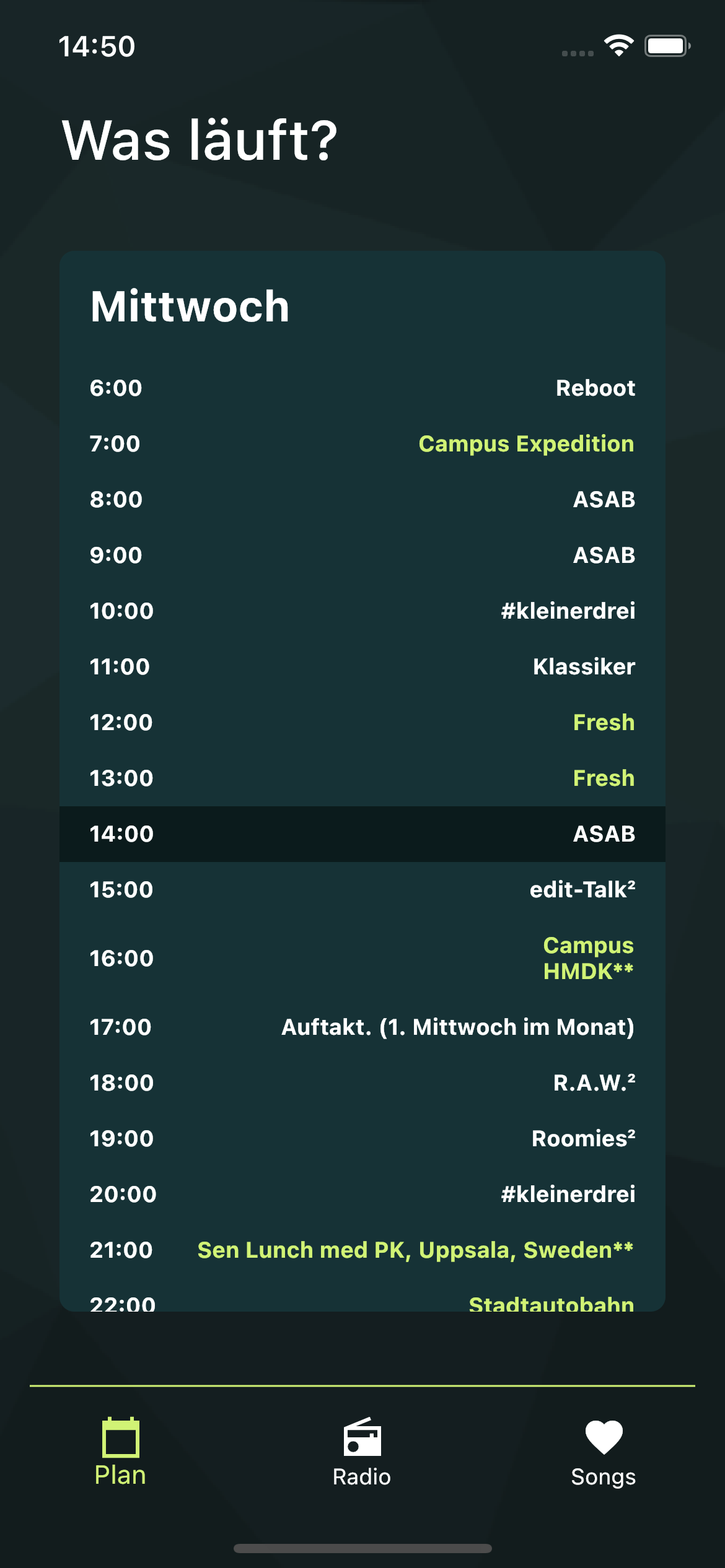Tap the Mittwoch day heading
The image size is (725, 1568).
tap(190, 307)
